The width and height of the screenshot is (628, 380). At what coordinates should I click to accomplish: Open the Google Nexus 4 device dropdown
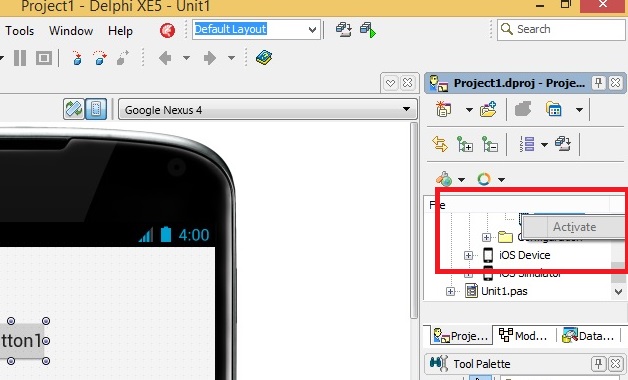point(268,109)
